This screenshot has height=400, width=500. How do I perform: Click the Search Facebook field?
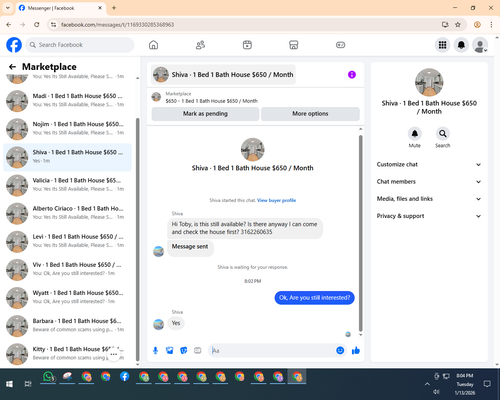(x=80, y=45)
